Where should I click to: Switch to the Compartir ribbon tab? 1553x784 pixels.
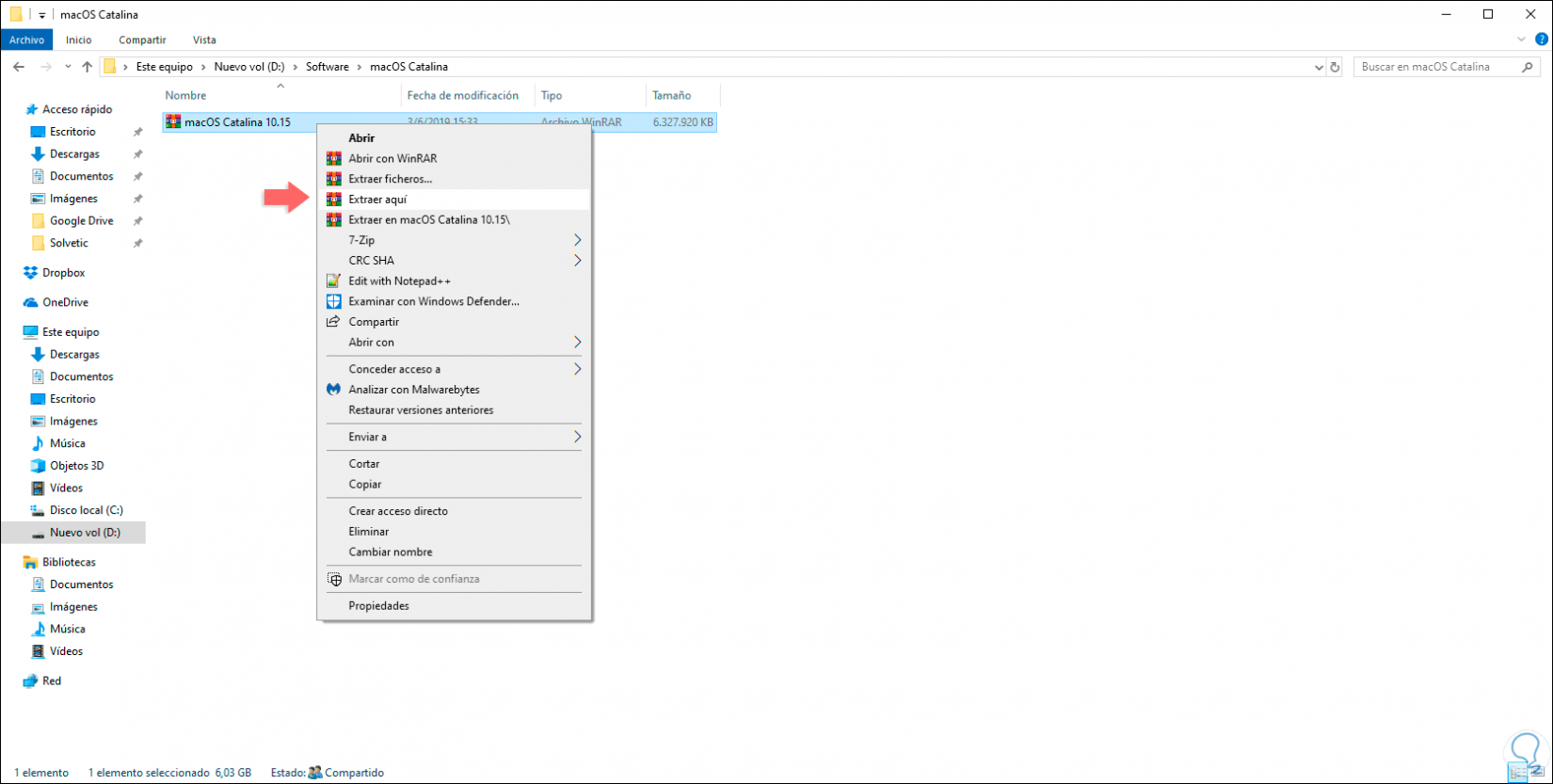pos(142,40)
